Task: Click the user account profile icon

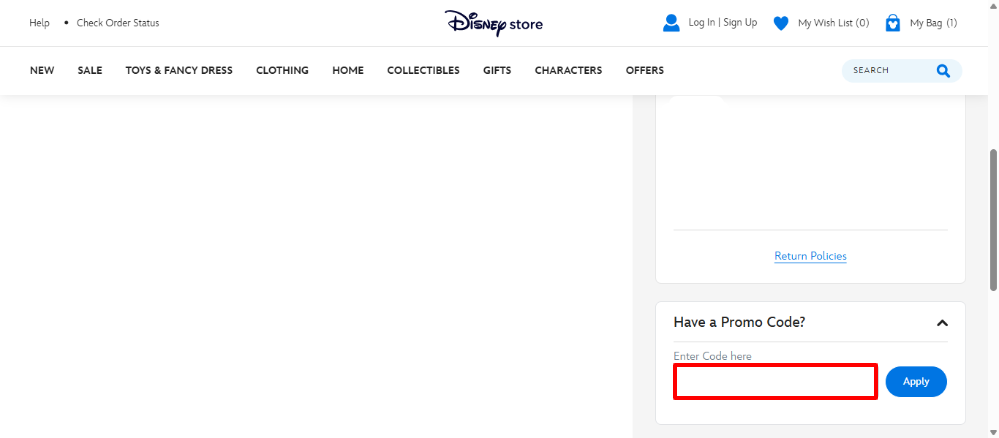Action: point(671,23)
